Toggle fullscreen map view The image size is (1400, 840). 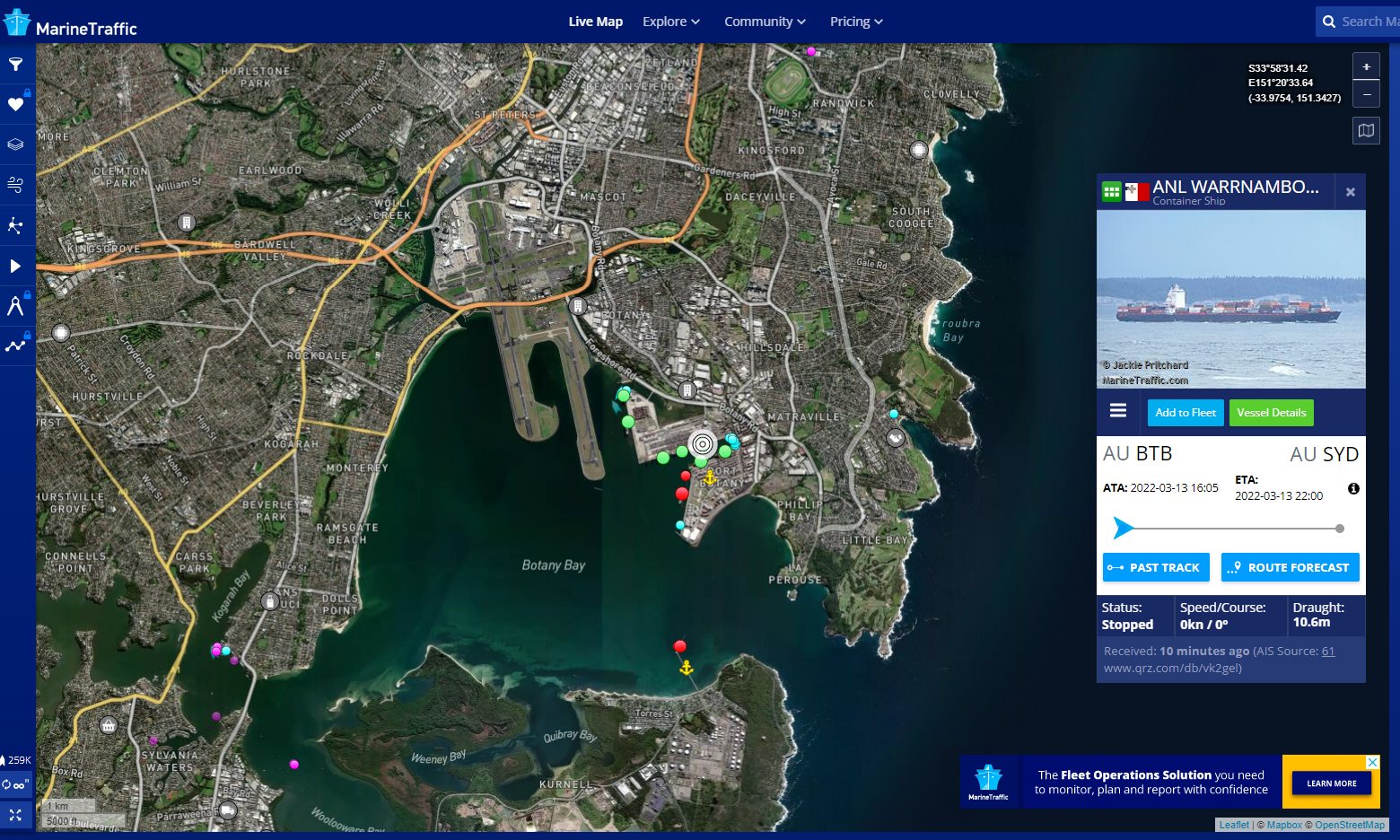tap(15, 815)
